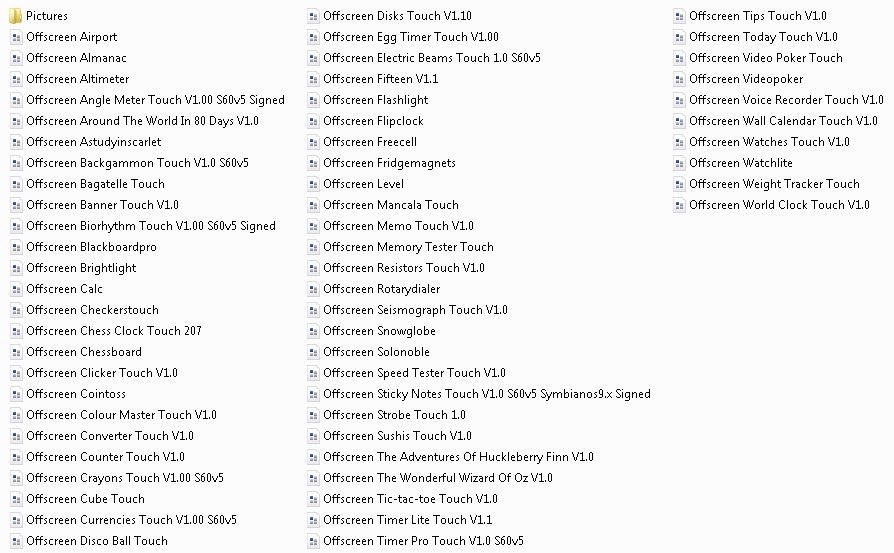
Task: Select Offscreen World Clock Touch V1.0
Action: pos(779,205)
